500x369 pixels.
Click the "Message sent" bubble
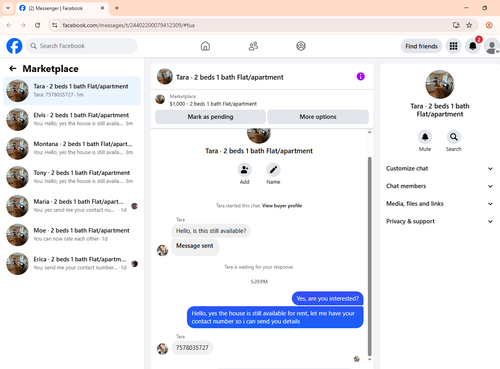point(195,247)
